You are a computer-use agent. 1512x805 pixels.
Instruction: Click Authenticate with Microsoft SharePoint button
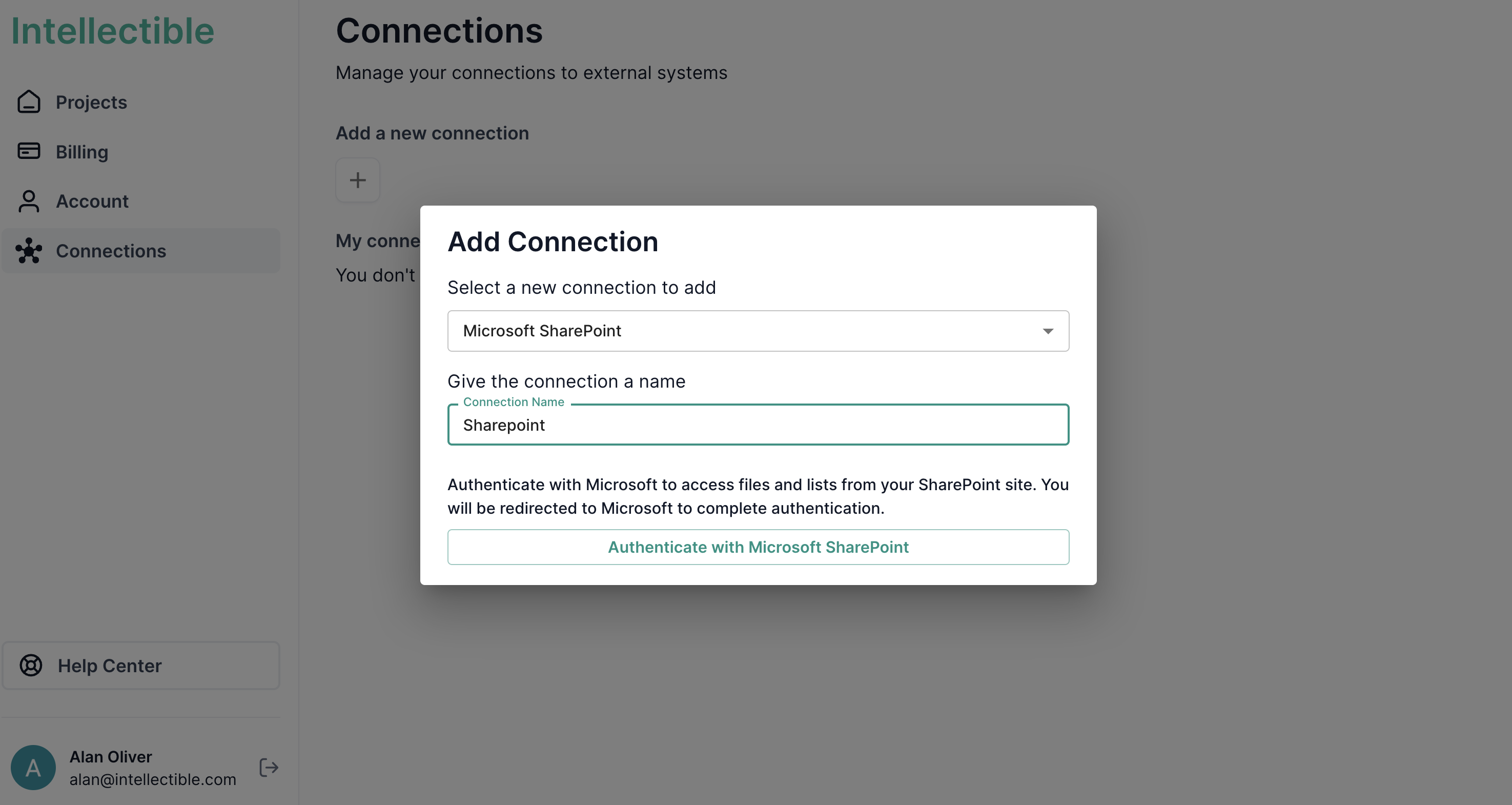[758, 547]
